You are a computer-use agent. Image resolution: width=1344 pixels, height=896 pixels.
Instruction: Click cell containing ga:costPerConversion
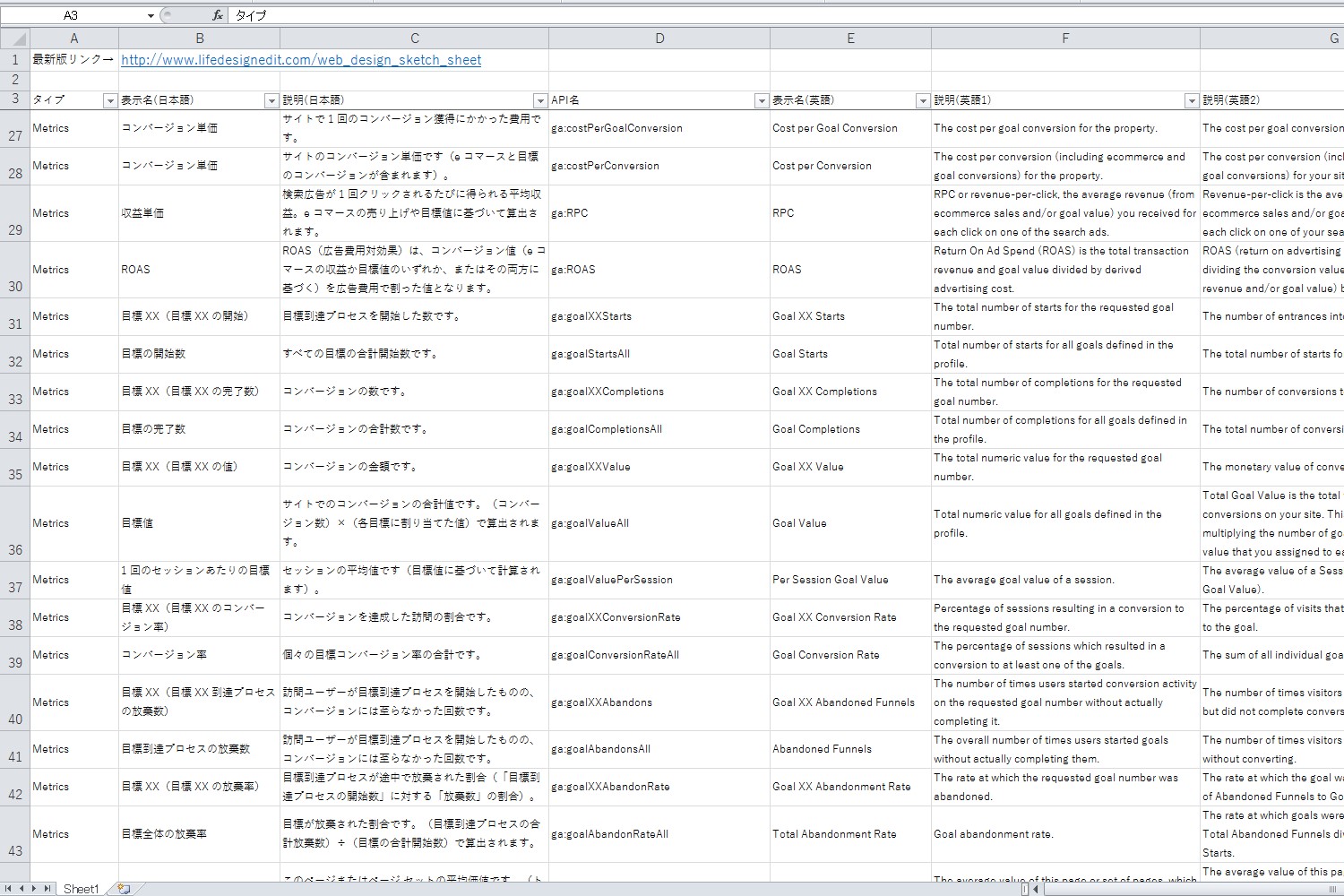659,166
